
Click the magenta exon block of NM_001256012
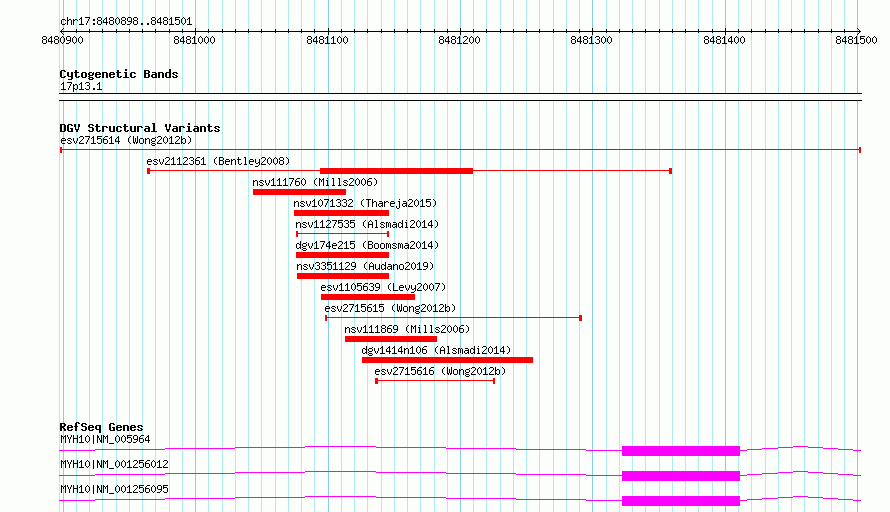point(681,476)
